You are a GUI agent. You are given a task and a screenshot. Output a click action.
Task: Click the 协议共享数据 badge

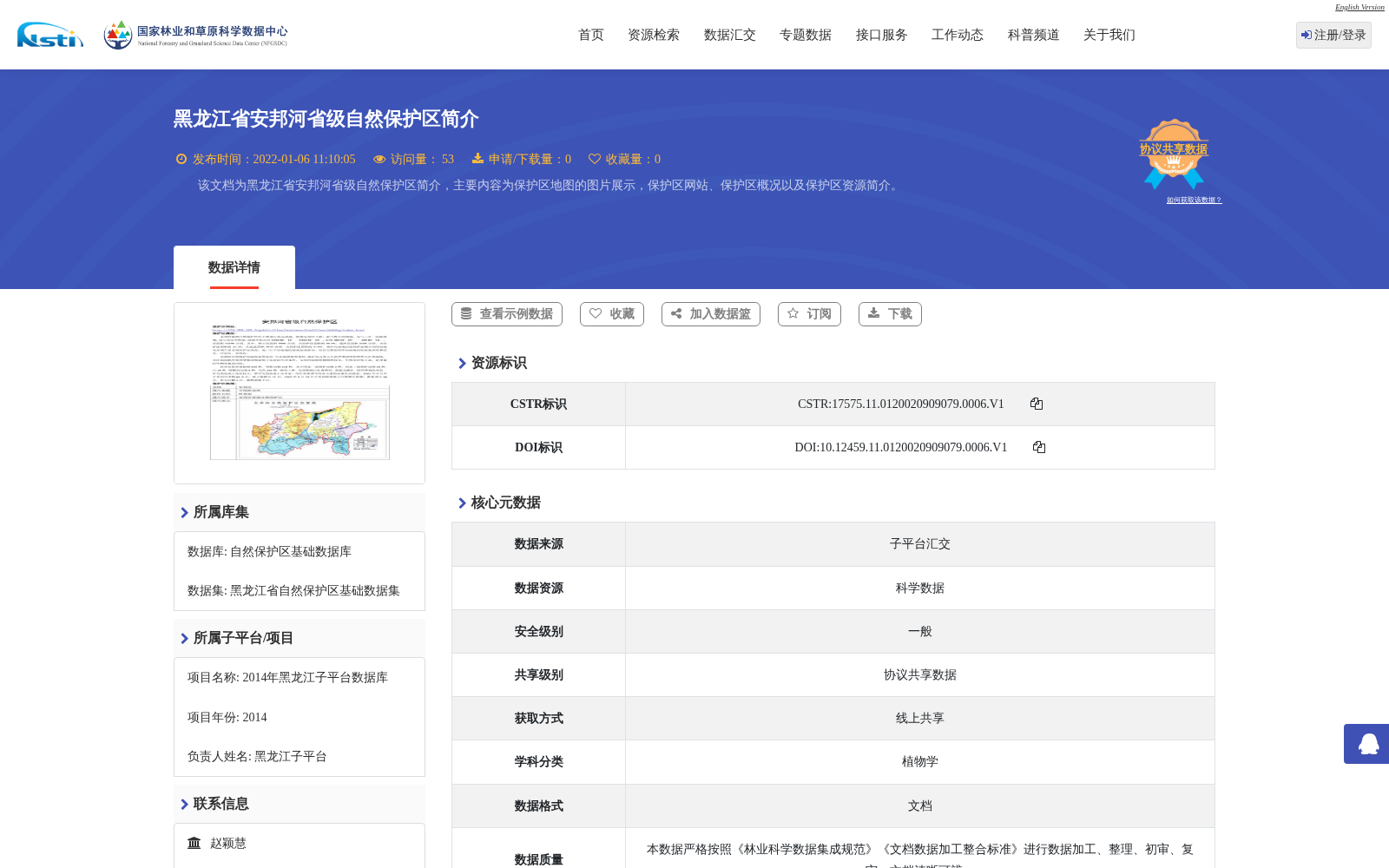(1174, 154)
